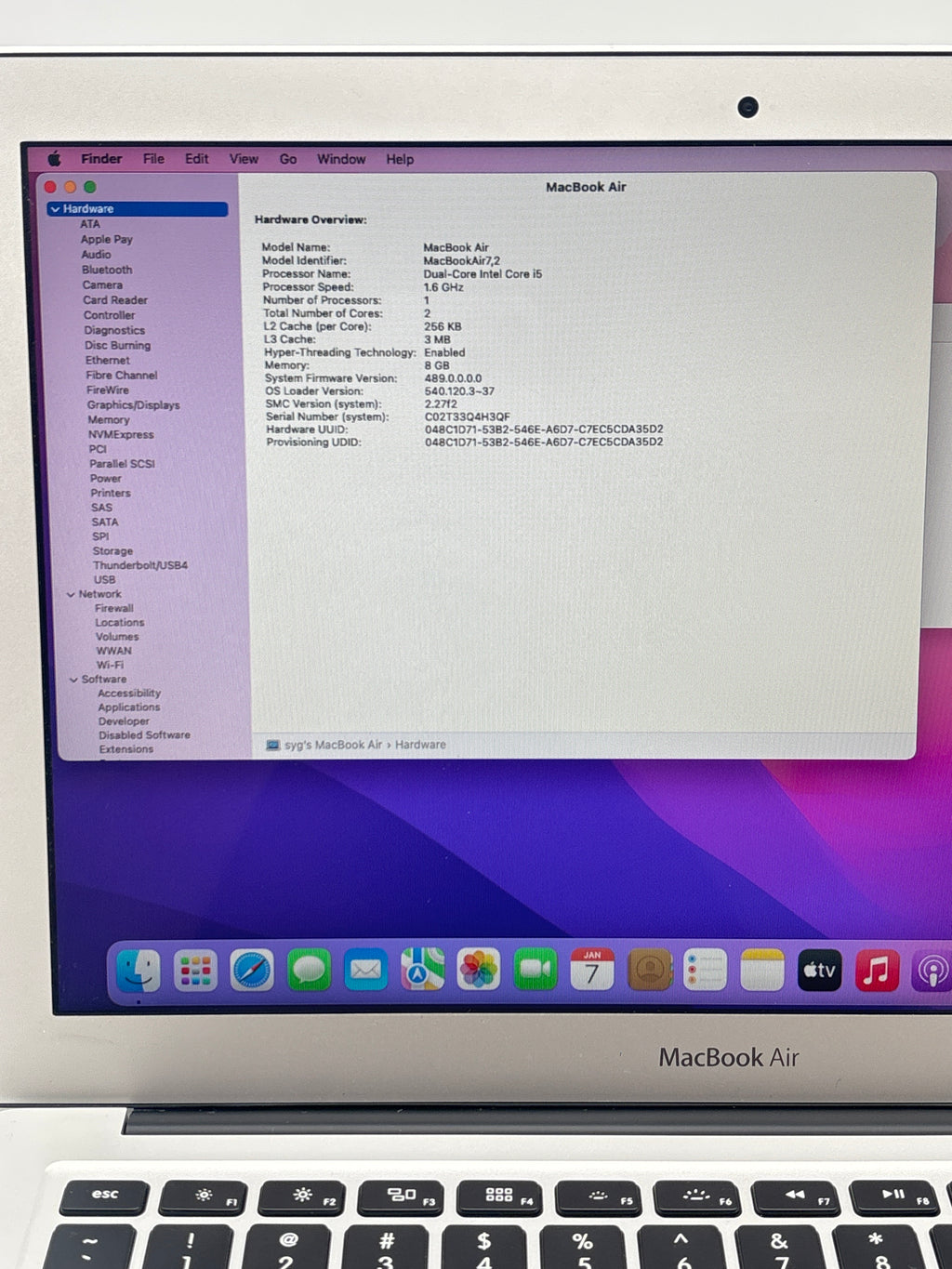Select Controller in sidebar
The width and height of the screenshot is (952, 1269).
[109, 315]
